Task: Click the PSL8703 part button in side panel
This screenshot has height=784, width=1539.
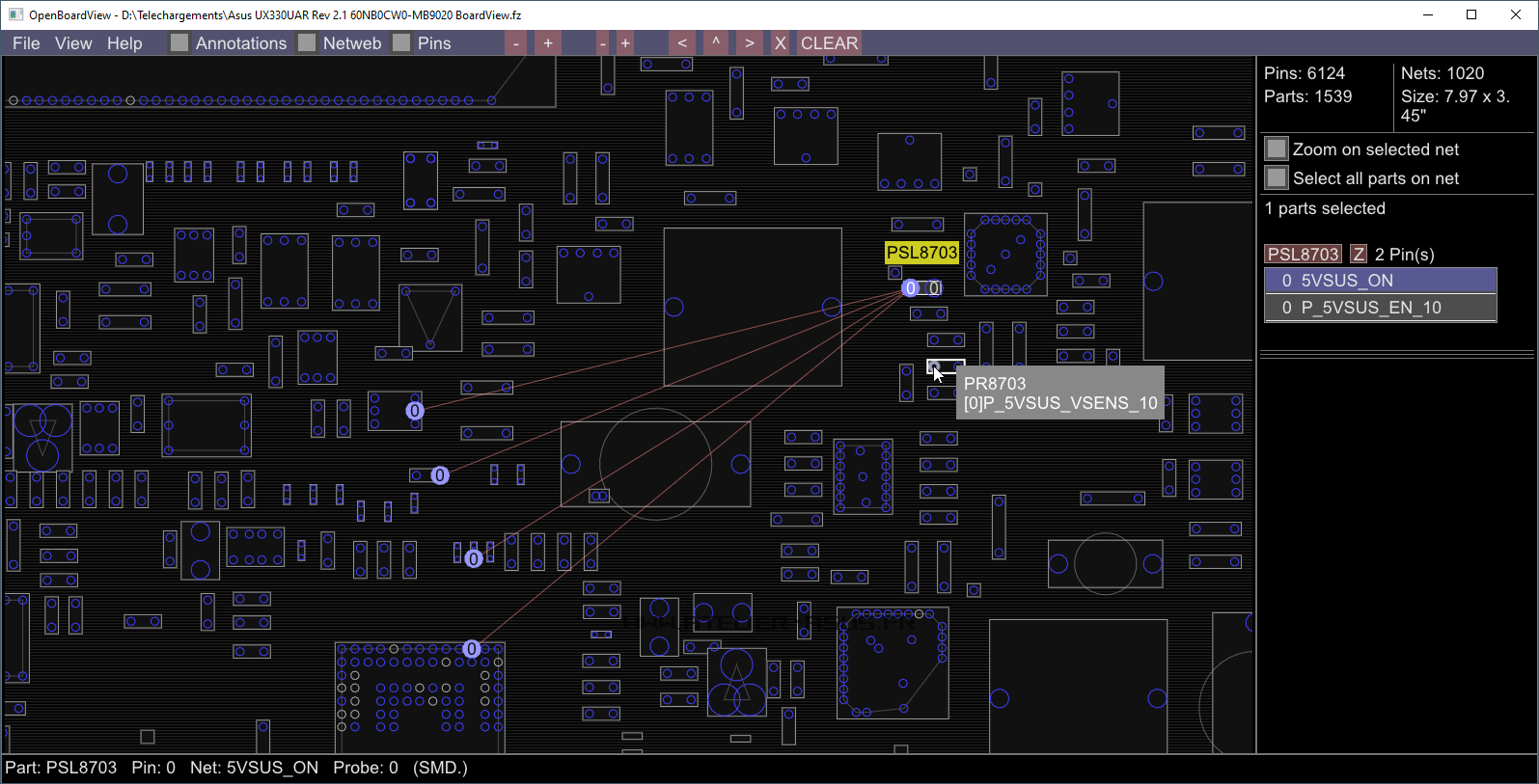Action: pos(1303,255)
